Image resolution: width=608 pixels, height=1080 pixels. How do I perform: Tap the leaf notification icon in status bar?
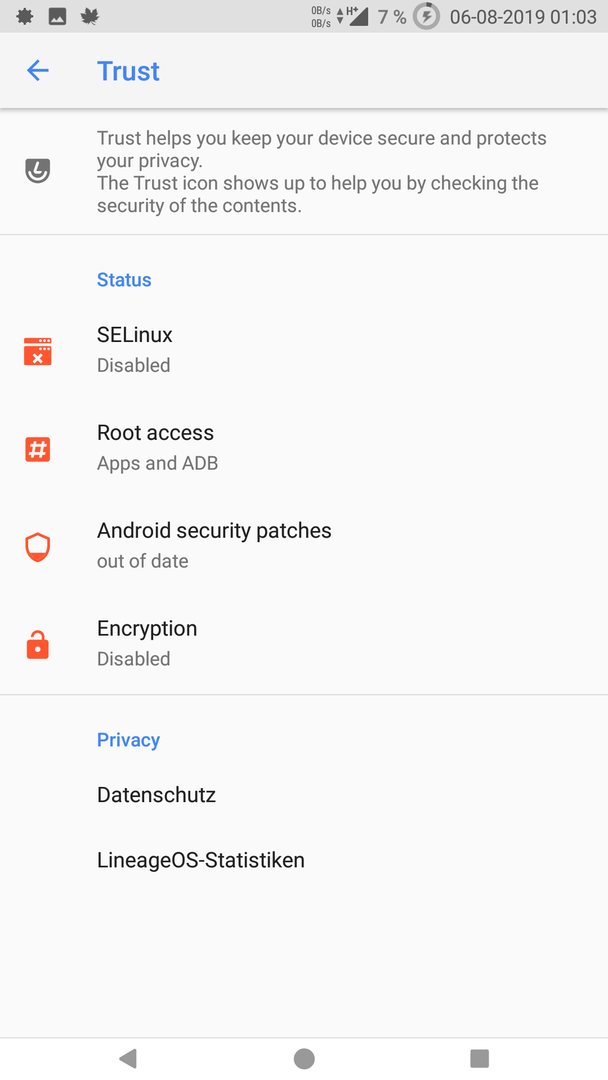pos(90,17)
